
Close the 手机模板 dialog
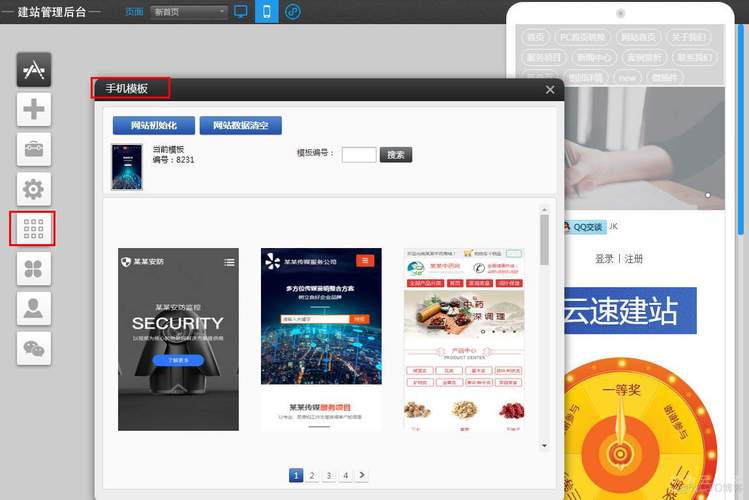[550, 90]
